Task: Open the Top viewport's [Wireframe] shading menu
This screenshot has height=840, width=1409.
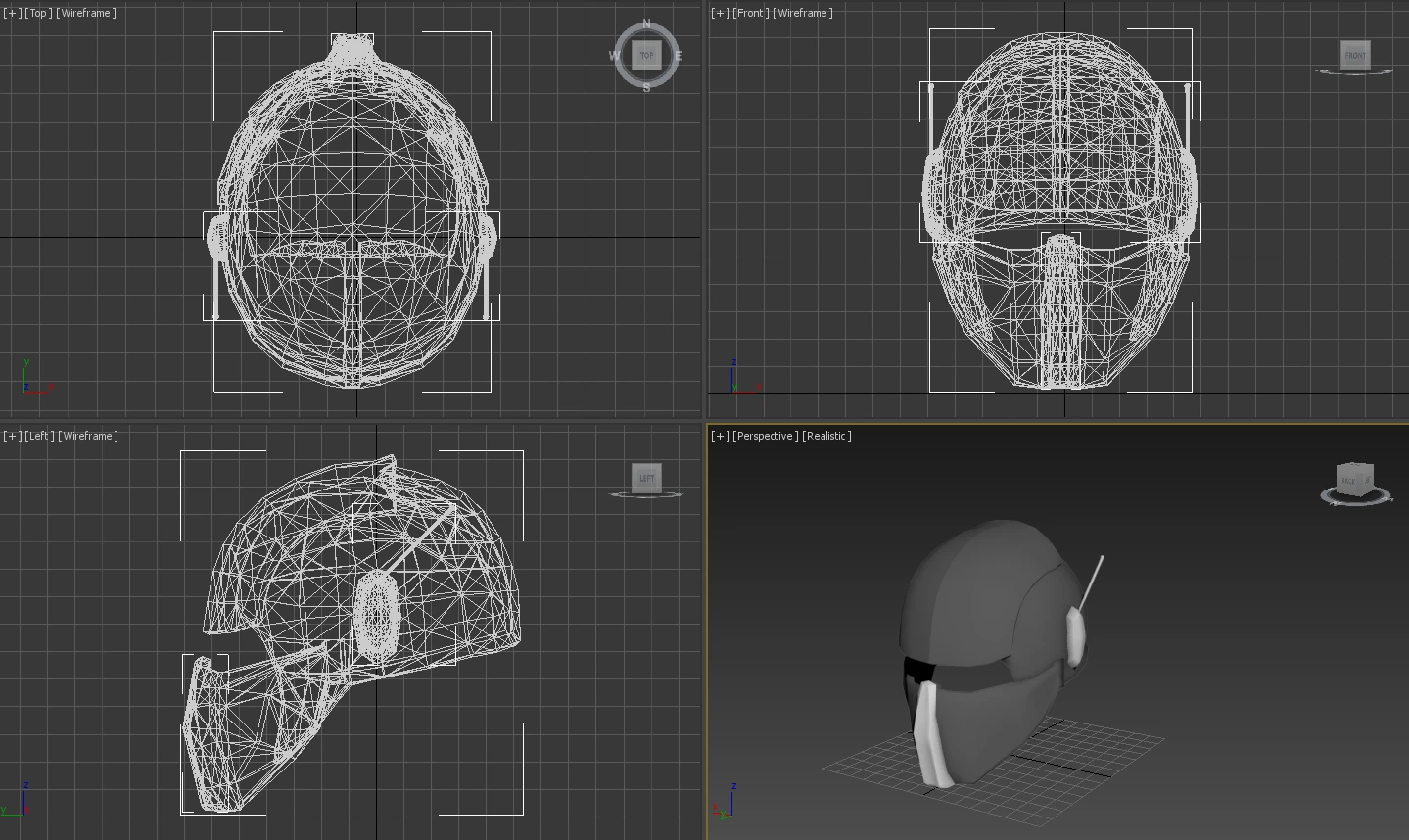Action: pyautogui.click(x=86, y=13)
